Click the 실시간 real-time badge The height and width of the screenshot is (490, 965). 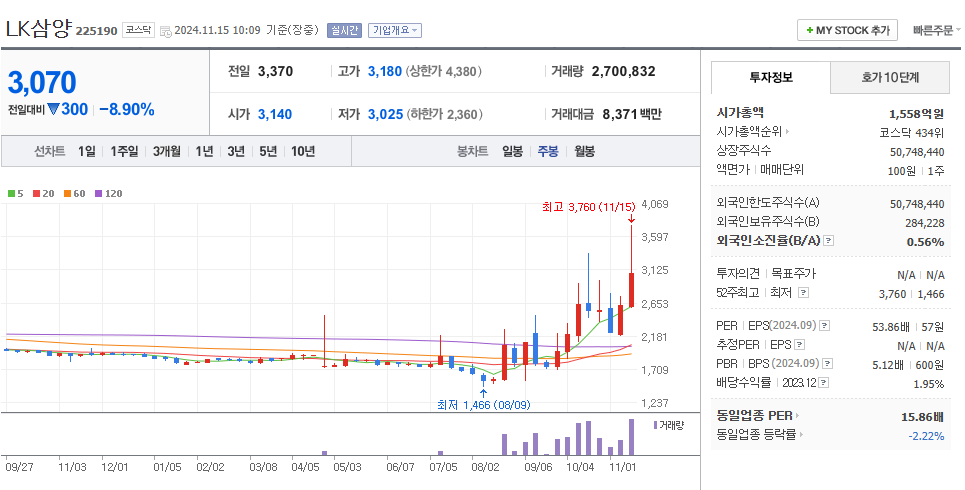click(344, 30)
